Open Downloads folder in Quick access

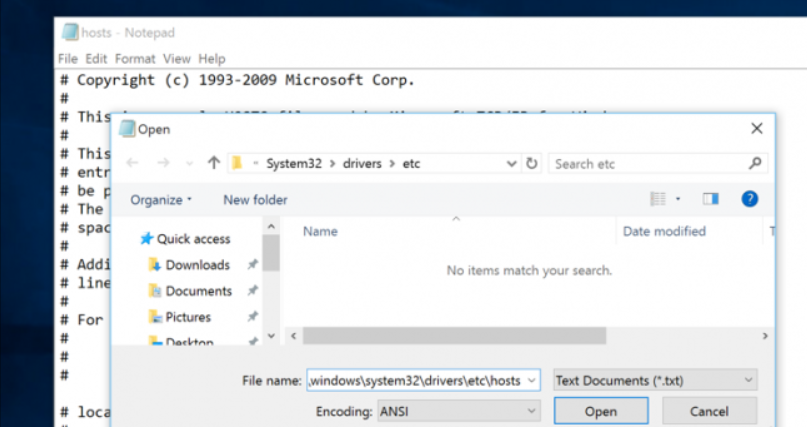(x=196, y=265)
